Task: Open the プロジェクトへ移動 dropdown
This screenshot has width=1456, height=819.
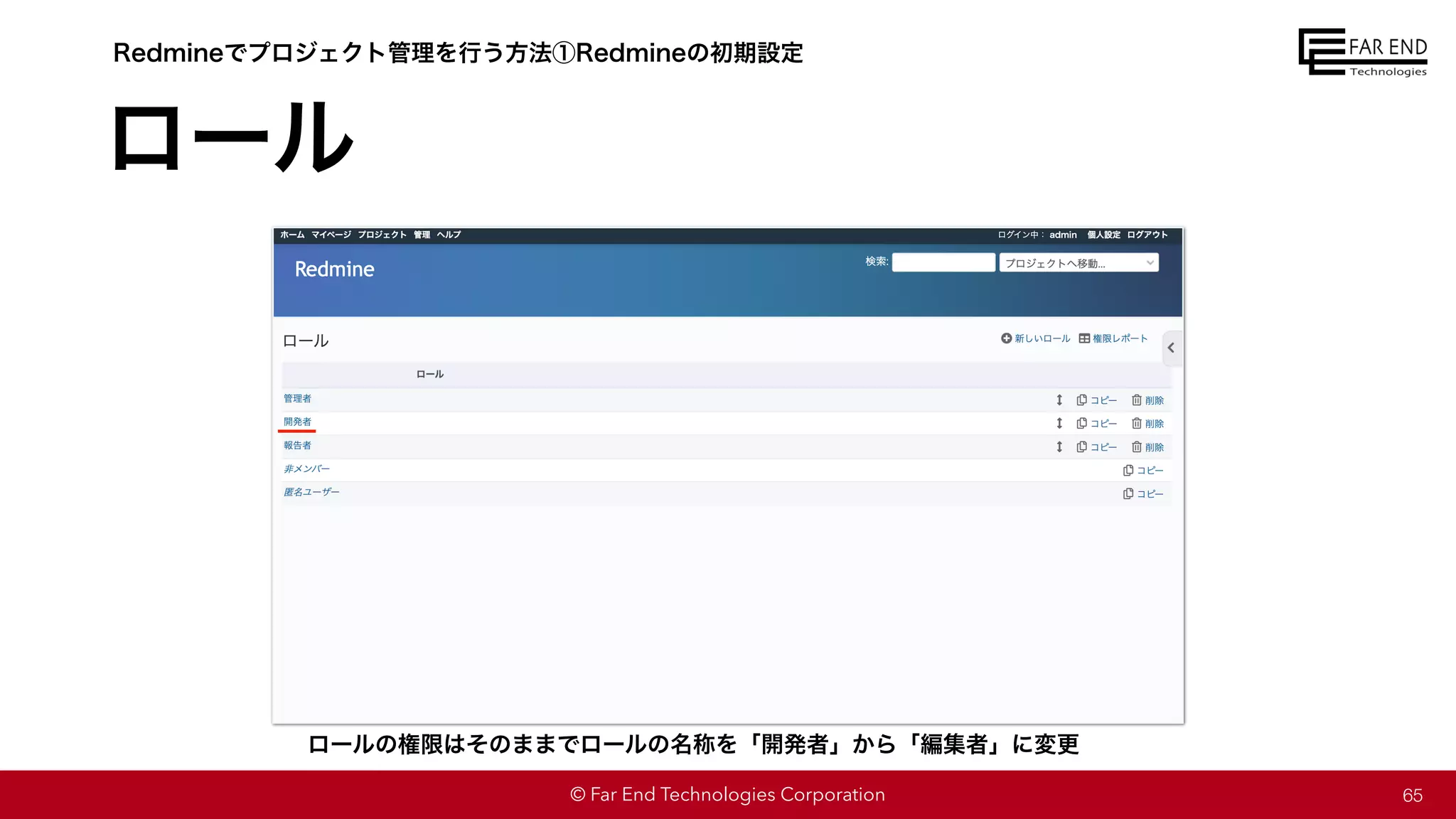Action: pyautogui.click(x=1078, y=262)
